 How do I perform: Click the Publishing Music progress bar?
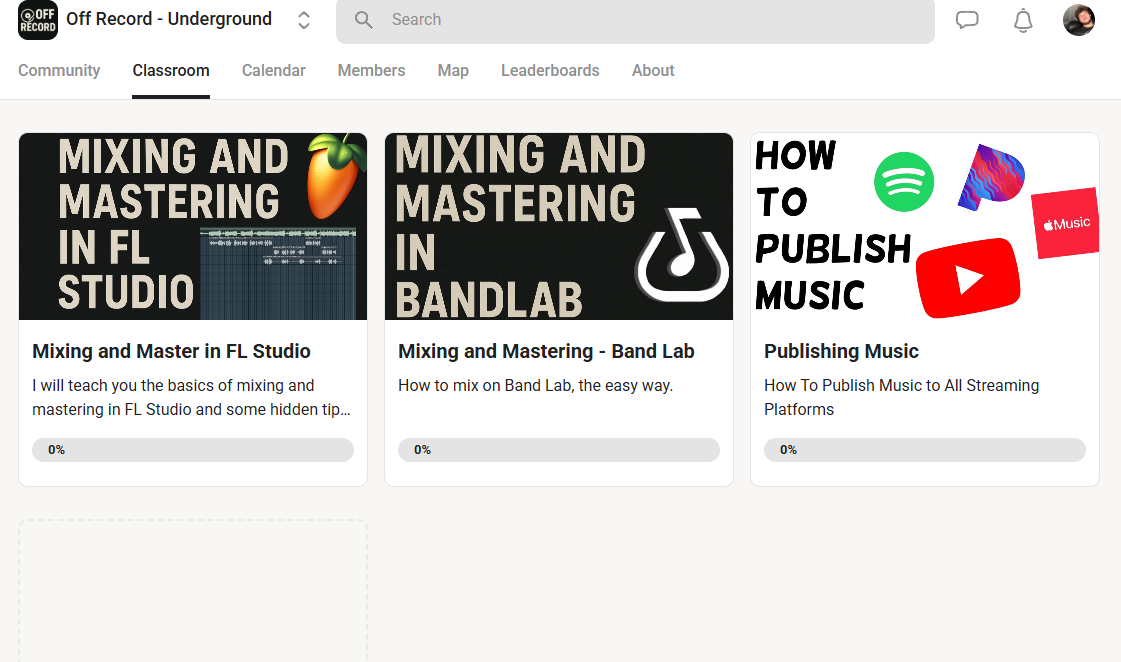pyautogui.click(x=924, y=450)
